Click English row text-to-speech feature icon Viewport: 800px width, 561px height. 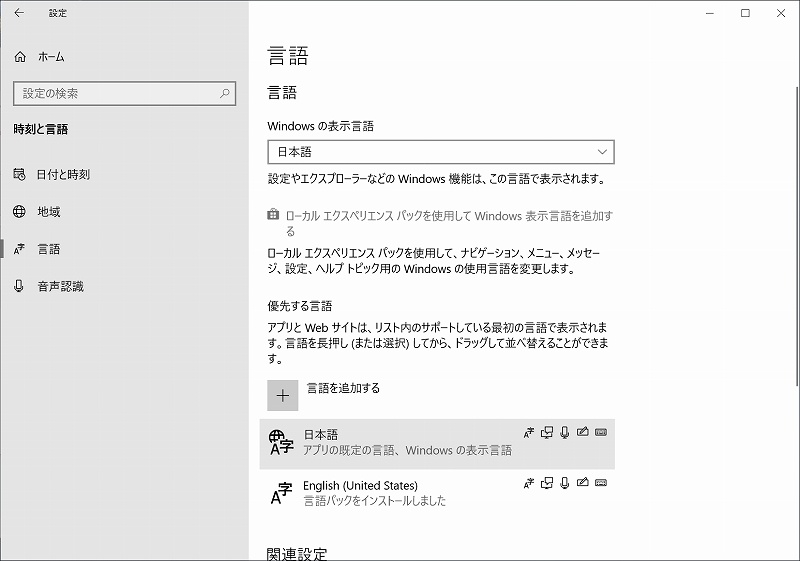(547, 483)
